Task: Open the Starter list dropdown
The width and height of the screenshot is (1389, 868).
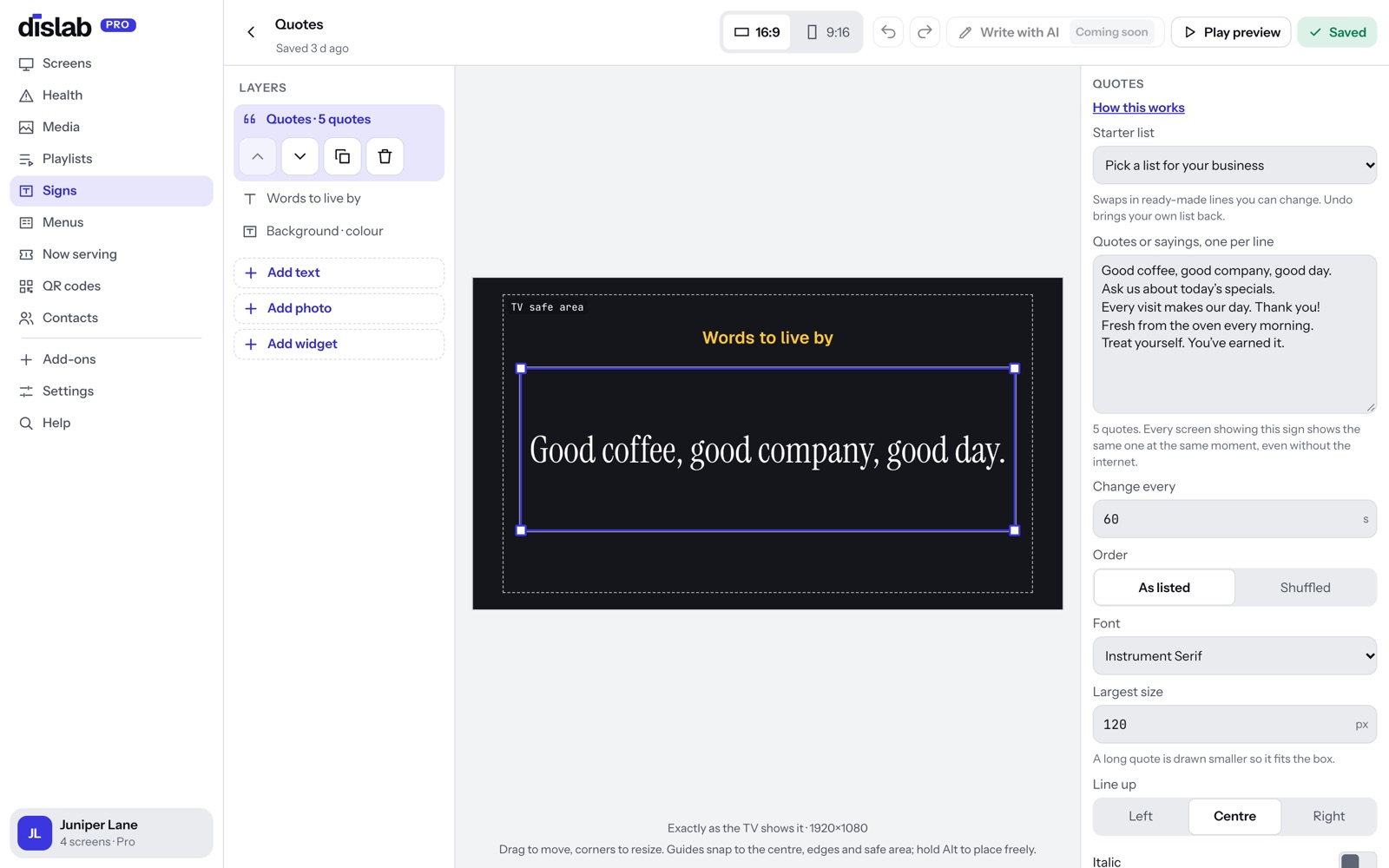Action: (x=1234, y=165)
